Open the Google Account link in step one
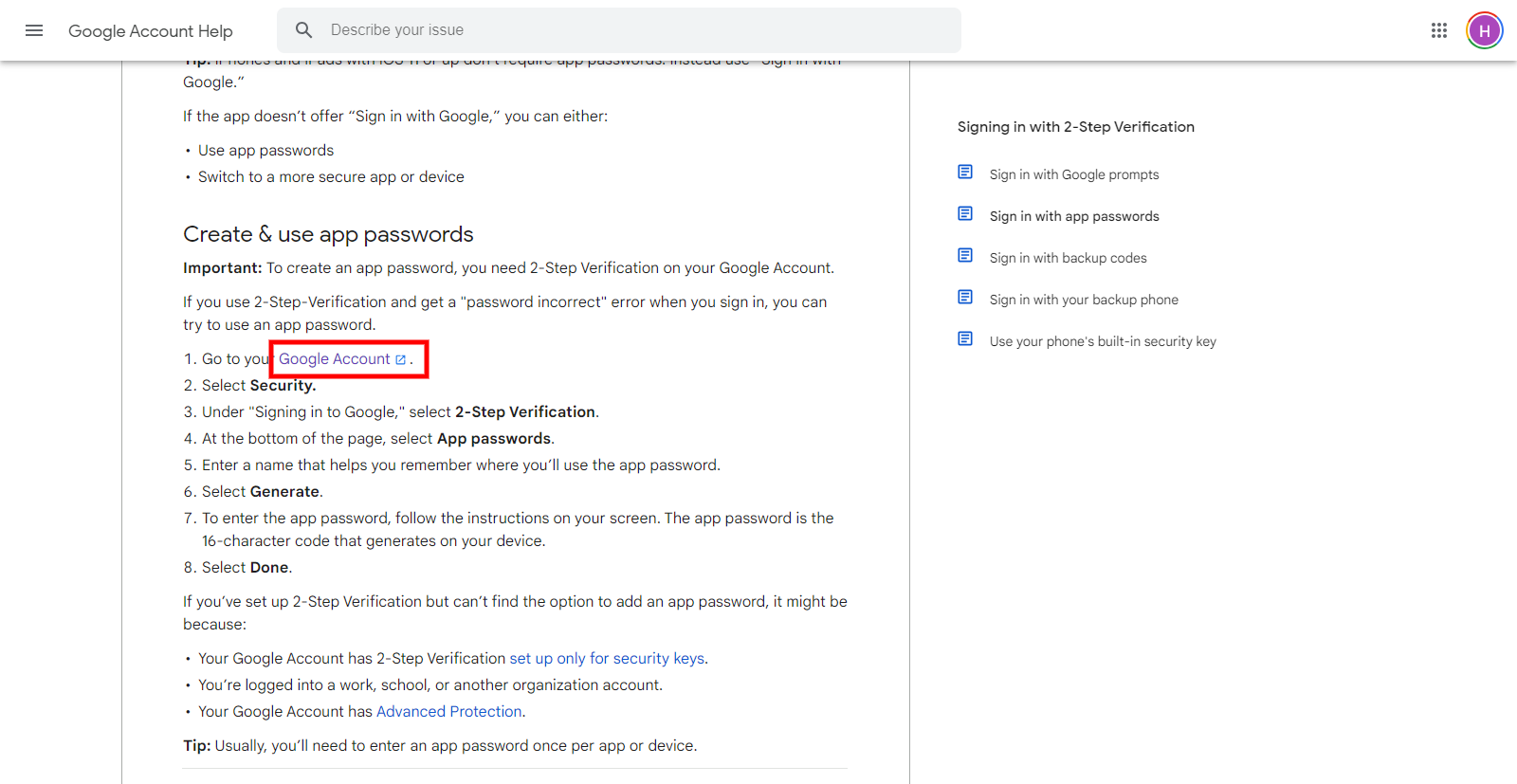1517x784 pixels. [334, 359]
